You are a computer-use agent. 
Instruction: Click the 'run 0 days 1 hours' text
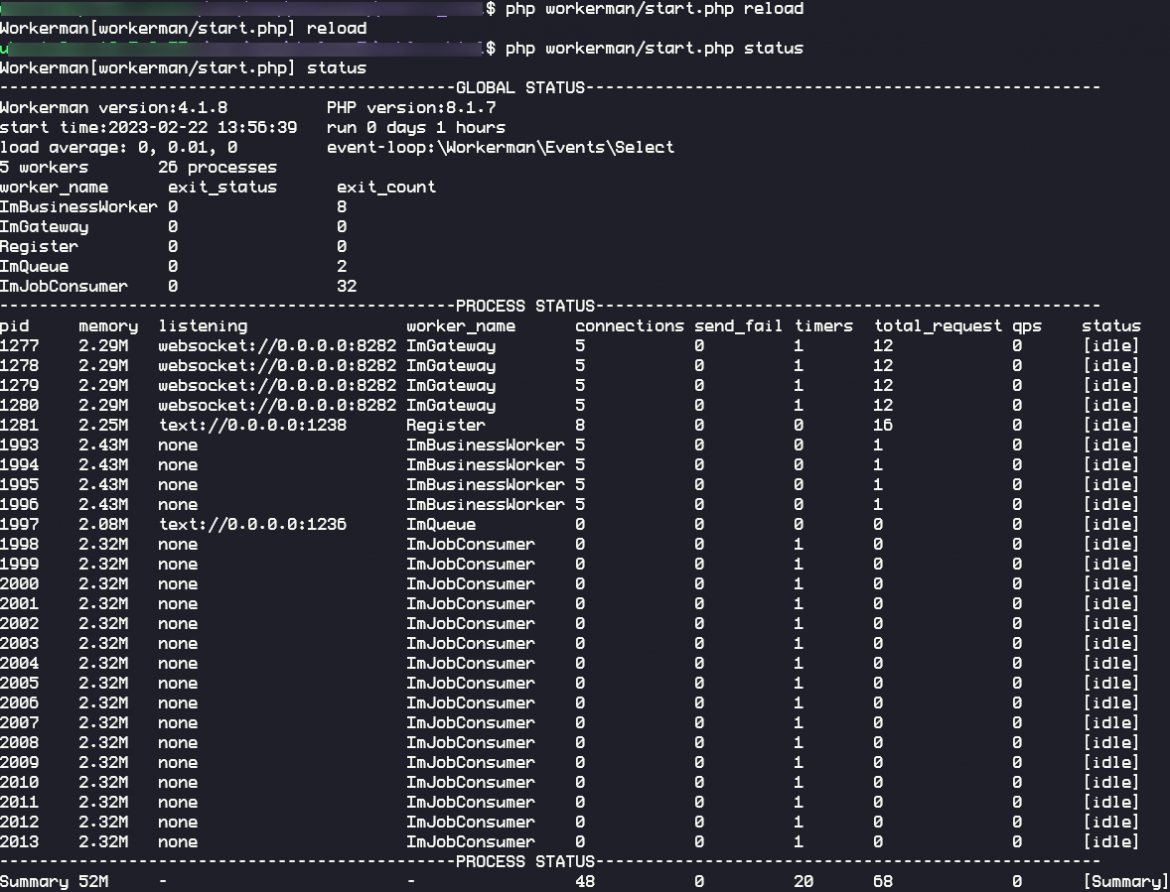(x=416, y=128)
